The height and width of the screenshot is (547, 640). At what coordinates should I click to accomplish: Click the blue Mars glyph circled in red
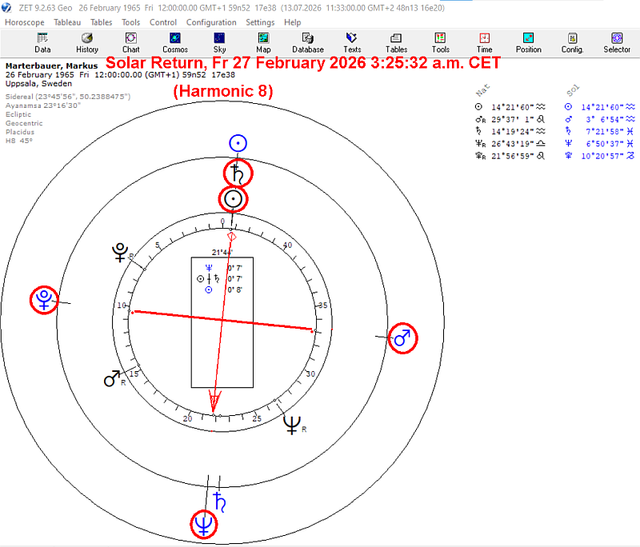(x=403, y=338)
